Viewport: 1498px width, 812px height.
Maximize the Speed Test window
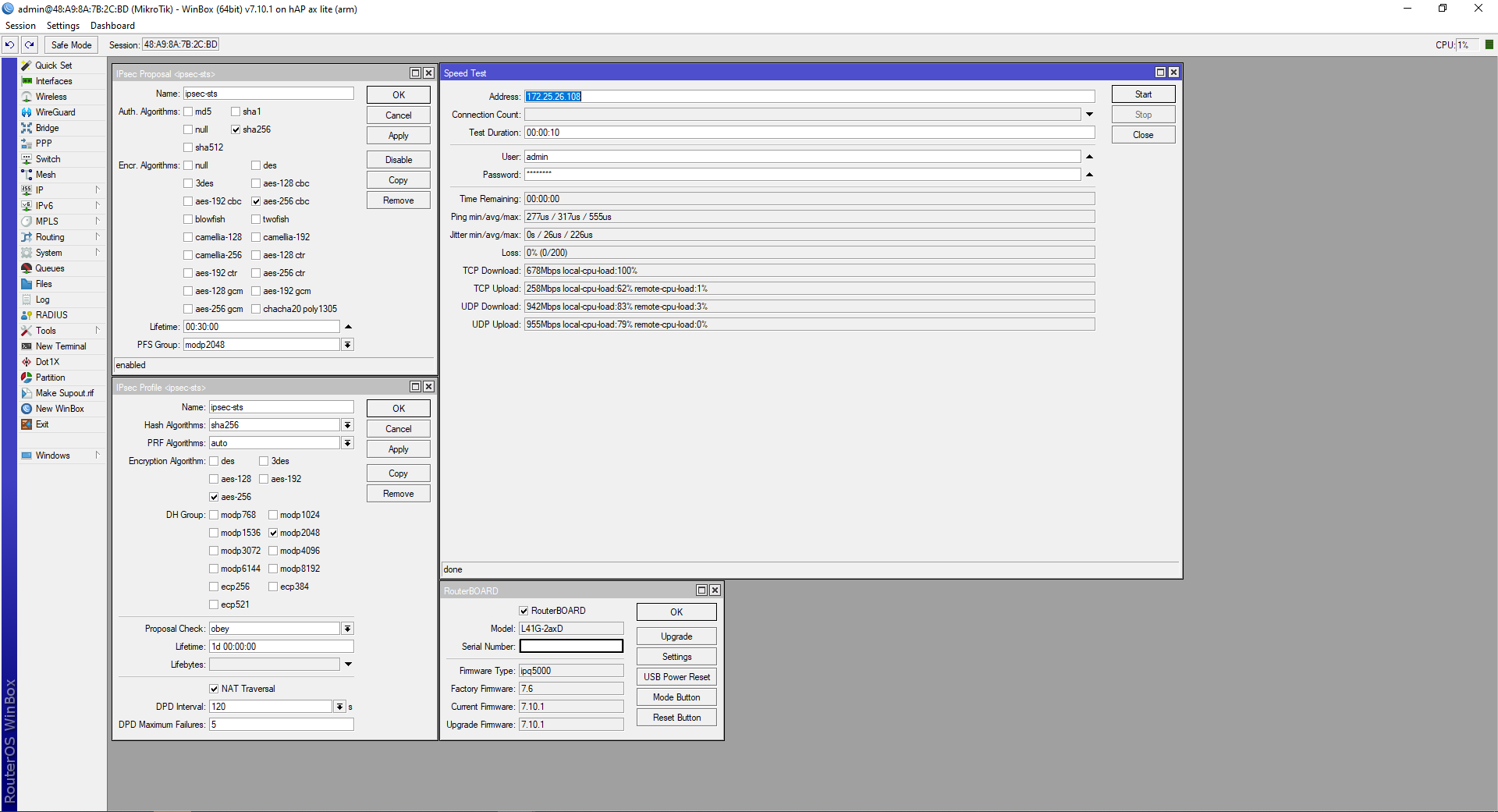(x=1161, y=73)
